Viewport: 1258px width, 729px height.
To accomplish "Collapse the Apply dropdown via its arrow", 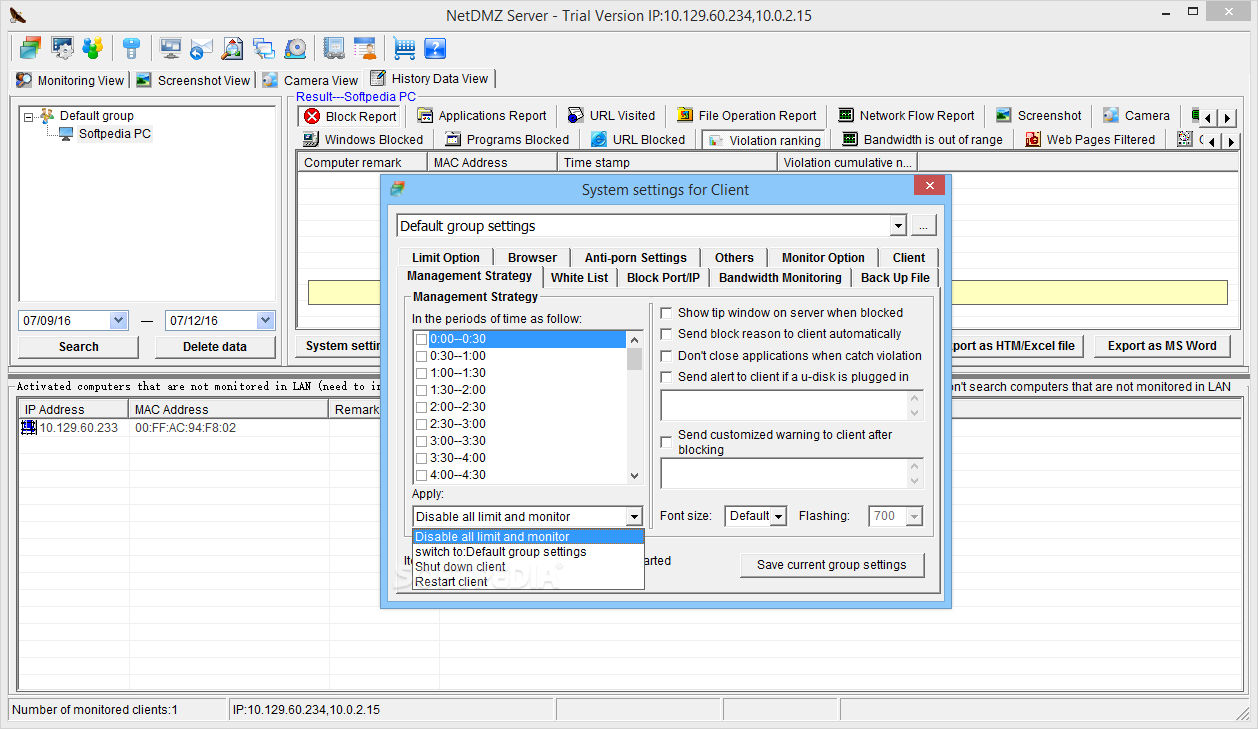I will pyautogui.click(x=633, y=517).
